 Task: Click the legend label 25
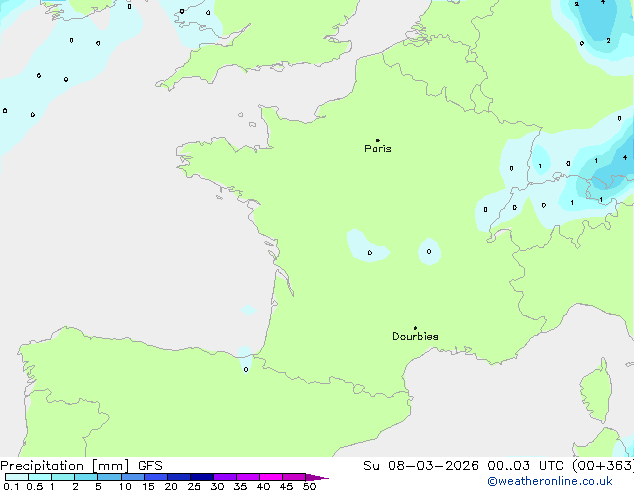[194, 486]
